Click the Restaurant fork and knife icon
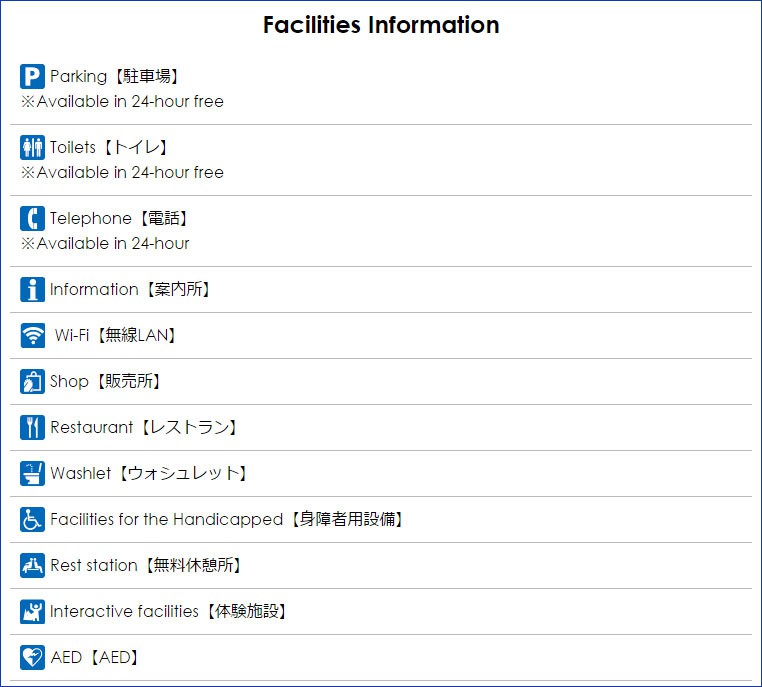762x687 pixels. tap(32, 427)
